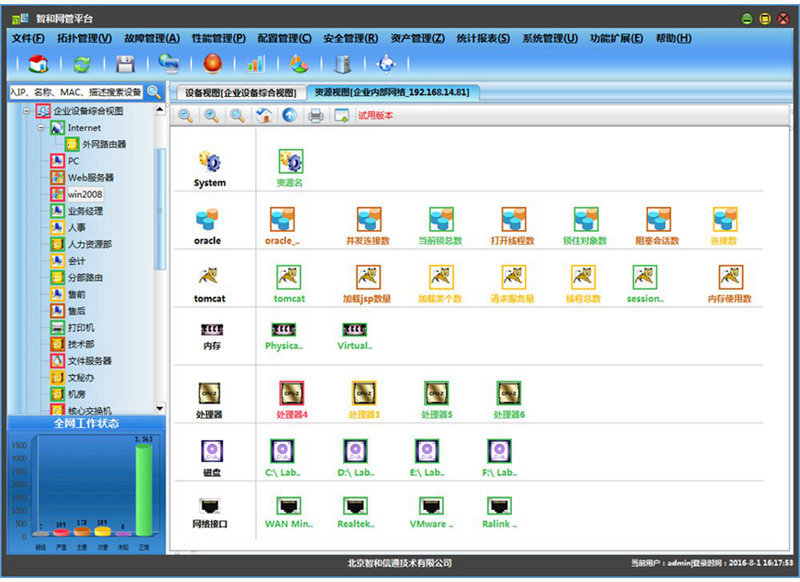Select the VMware network interface icon
800x582 pixels.
(431, 506)
